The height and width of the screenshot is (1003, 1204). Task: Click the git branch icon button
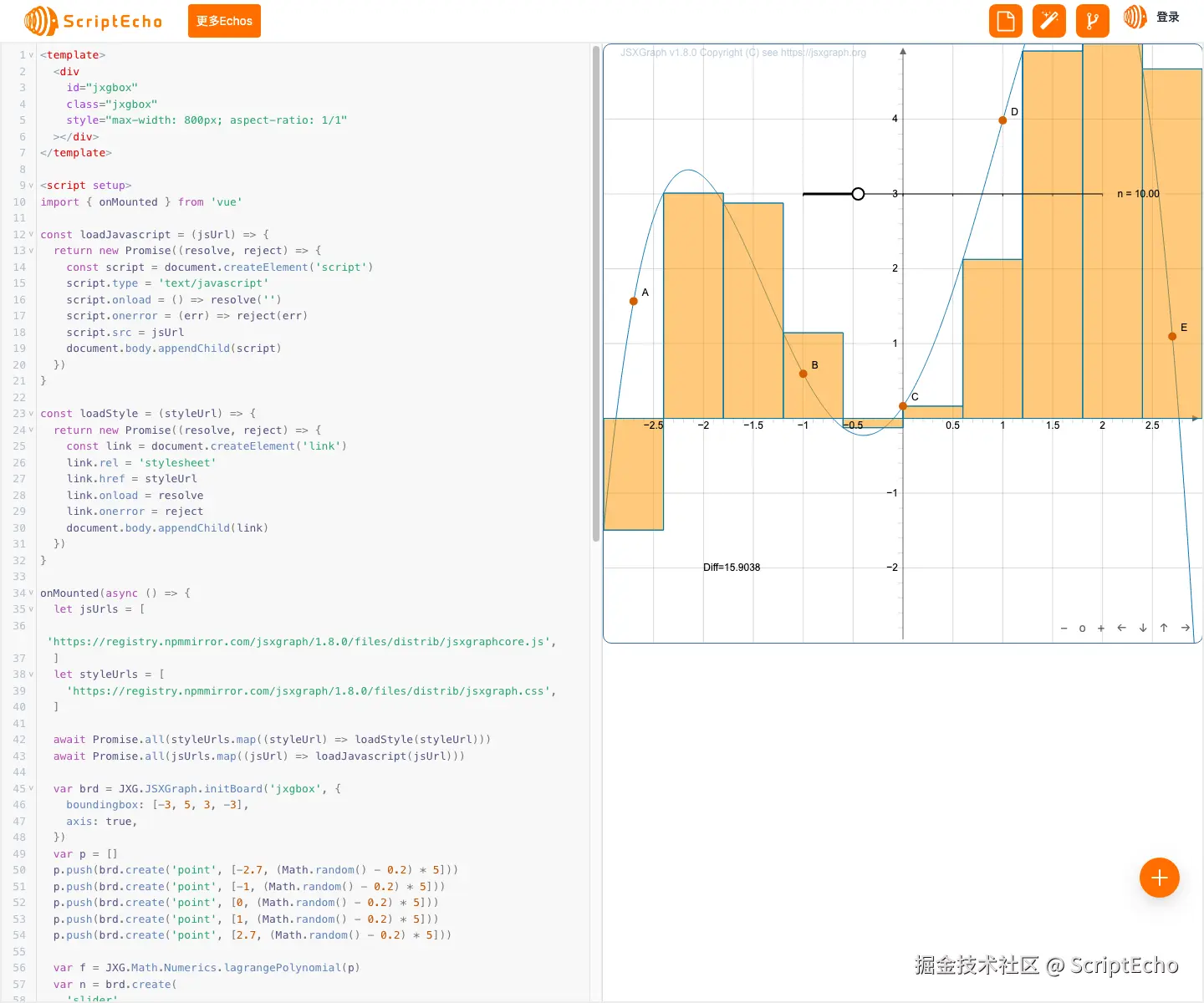1093,21
